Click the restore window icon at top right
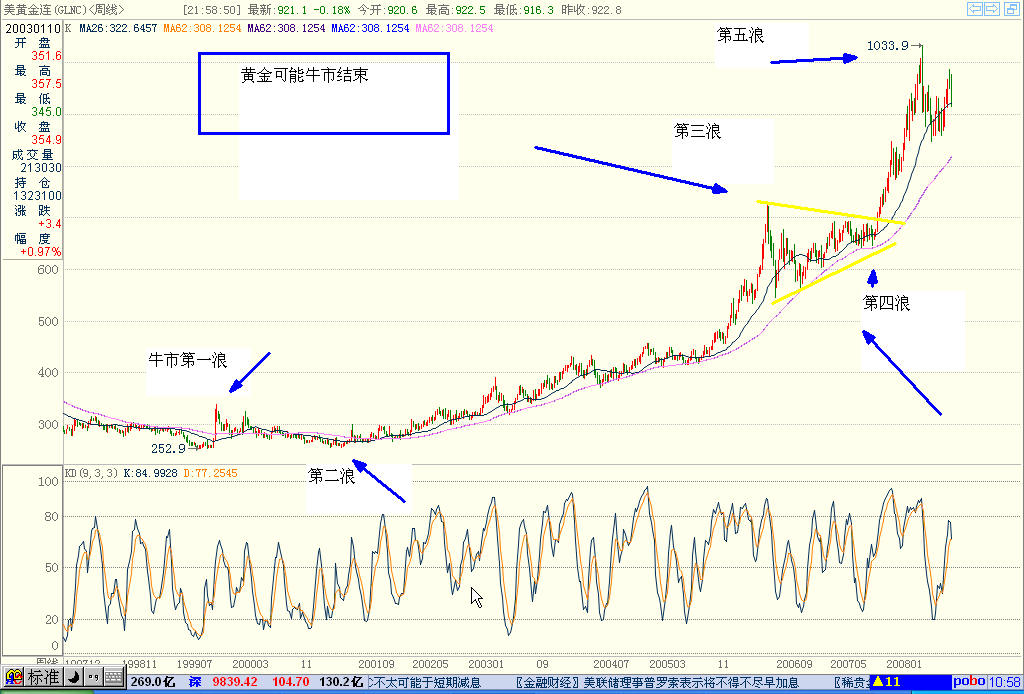Image resolution: width=1024 pixels, height=694 pixels. click(x=1010, y=9)
